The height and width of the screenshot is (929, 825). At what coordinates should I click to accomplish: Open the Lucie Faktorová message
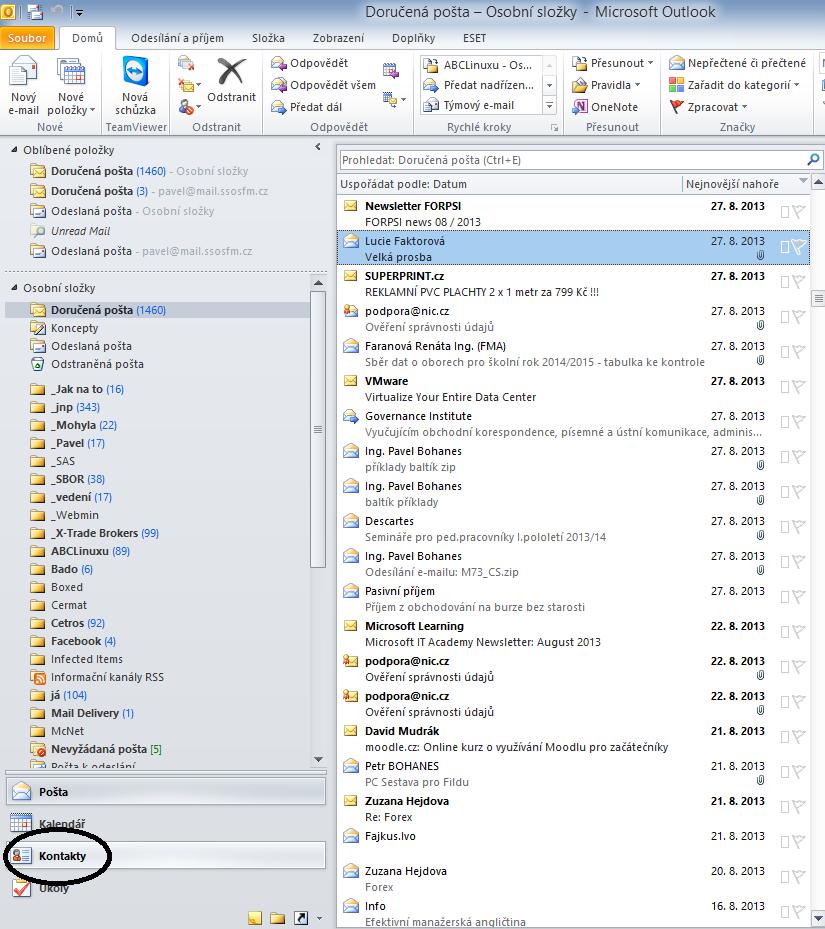(573, 248)
